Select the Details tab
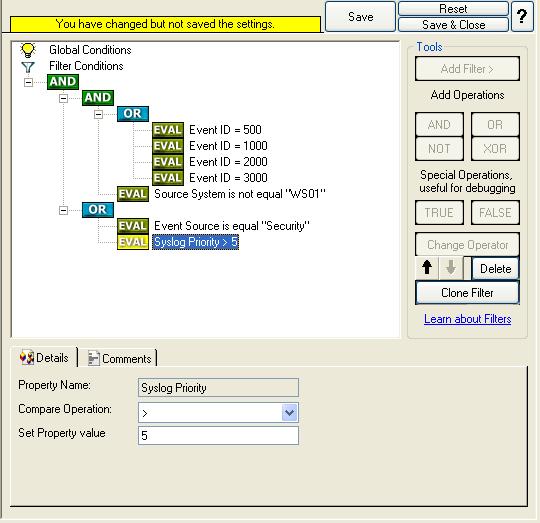 pyautogui.click(x=44, y=358)
